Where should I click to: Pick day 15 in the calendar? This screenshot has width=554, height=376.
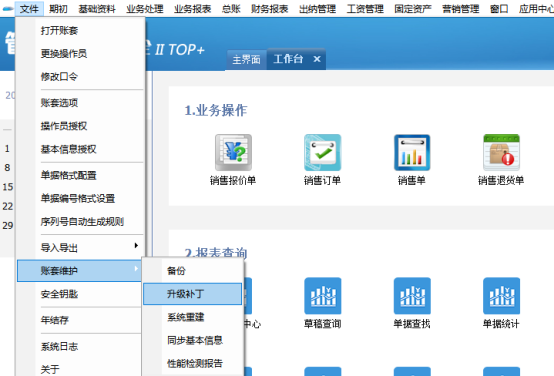pyautogui.click(x=8, y=187)
